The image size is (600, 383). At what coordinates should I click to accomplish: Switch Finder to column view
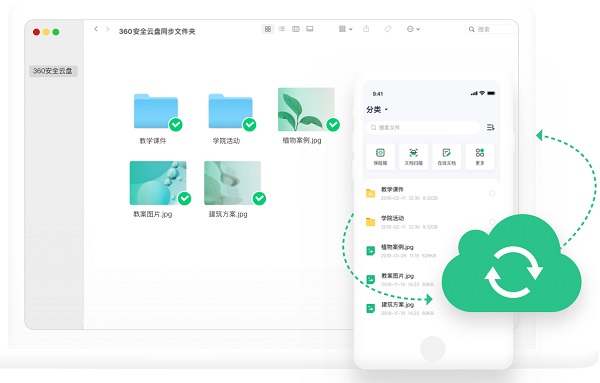(296, 29)
